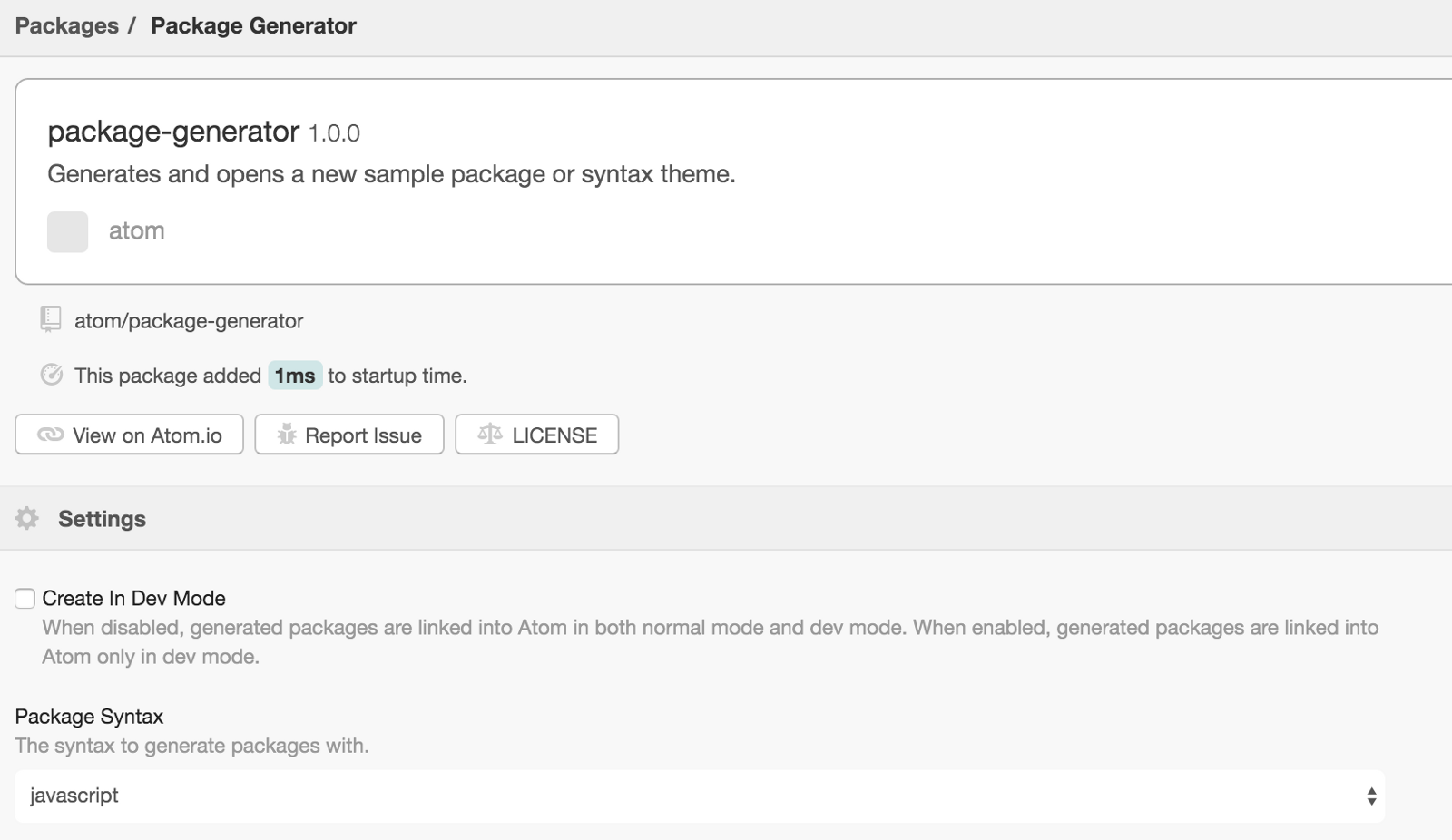This screenshot has height=840, width=1452.
Task: Open the LICENSE button
Action: (537, 435)
